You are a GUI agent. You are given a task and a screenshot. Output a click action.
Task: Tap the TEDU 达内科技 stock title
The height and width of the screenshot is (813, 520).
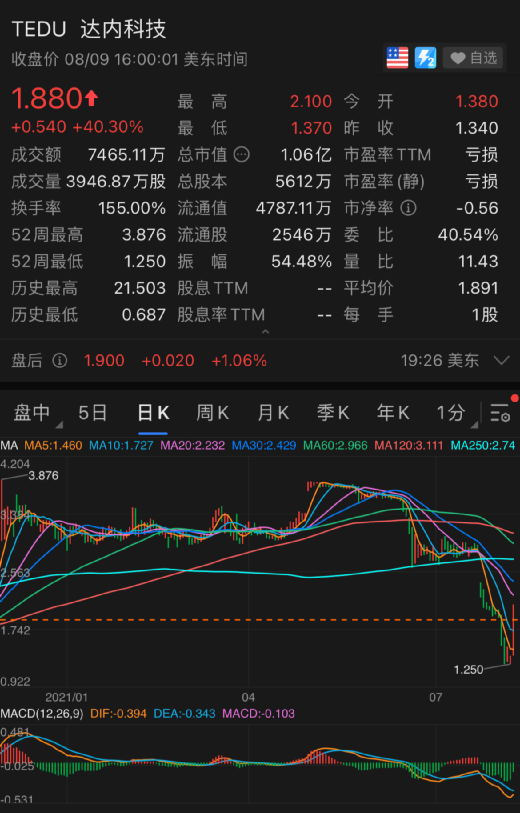pyautogui.click(x=89, y=29)
